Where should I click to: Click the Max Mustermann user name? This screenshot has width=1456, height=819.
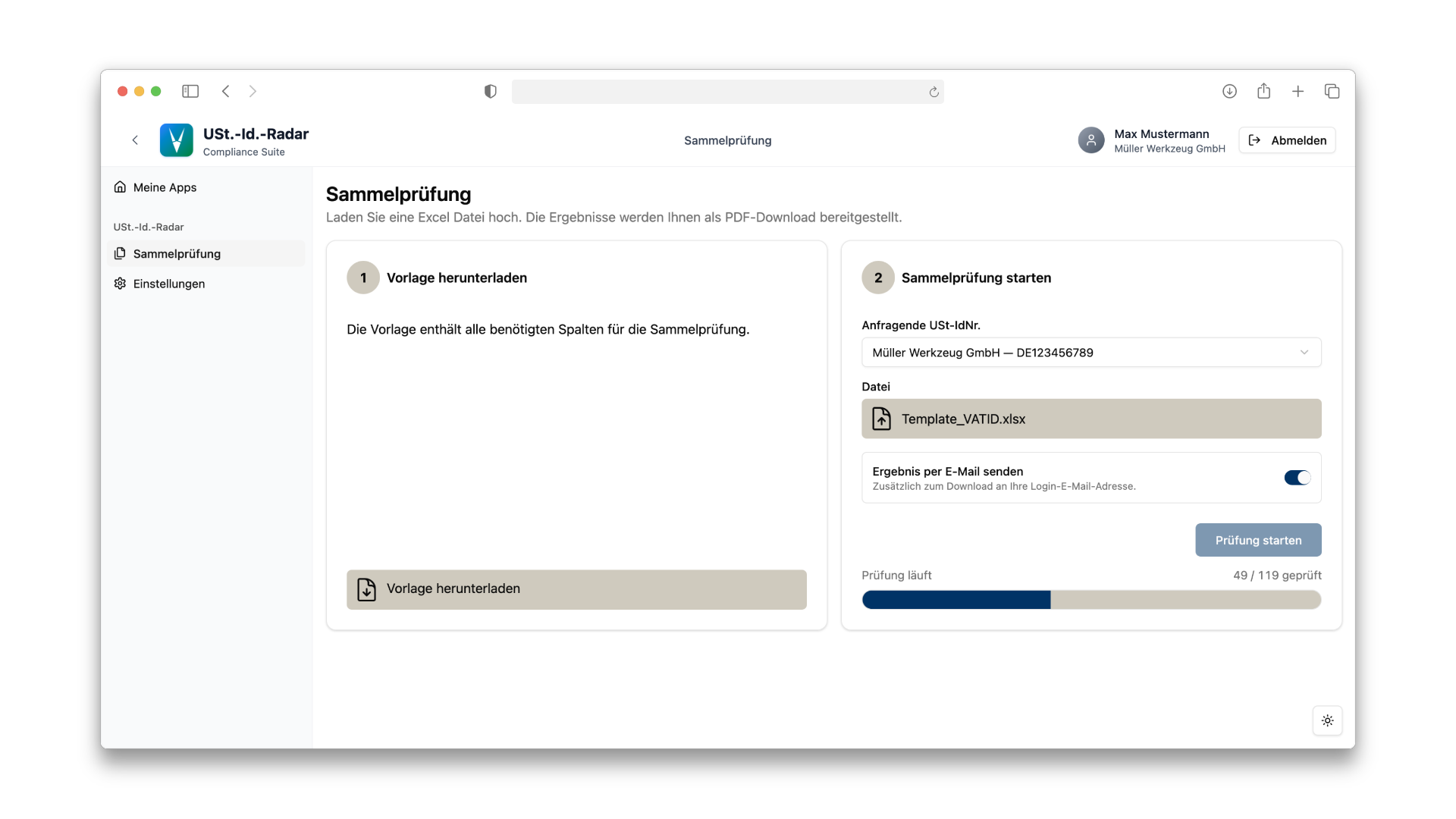pos(1161,133)
